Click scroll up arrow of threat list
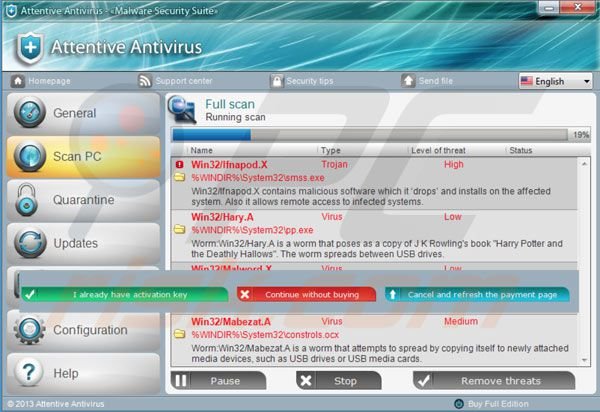Screen dimensions: 600x412 (584, 164)
